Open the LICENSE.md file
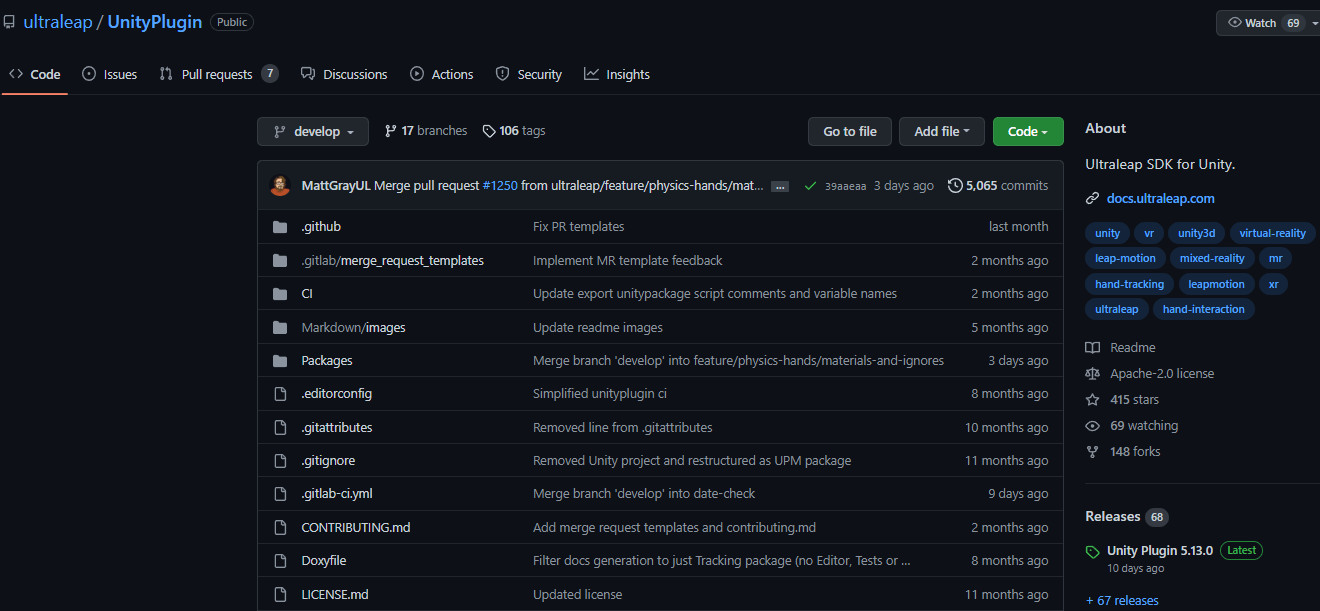 coord(335,594)
